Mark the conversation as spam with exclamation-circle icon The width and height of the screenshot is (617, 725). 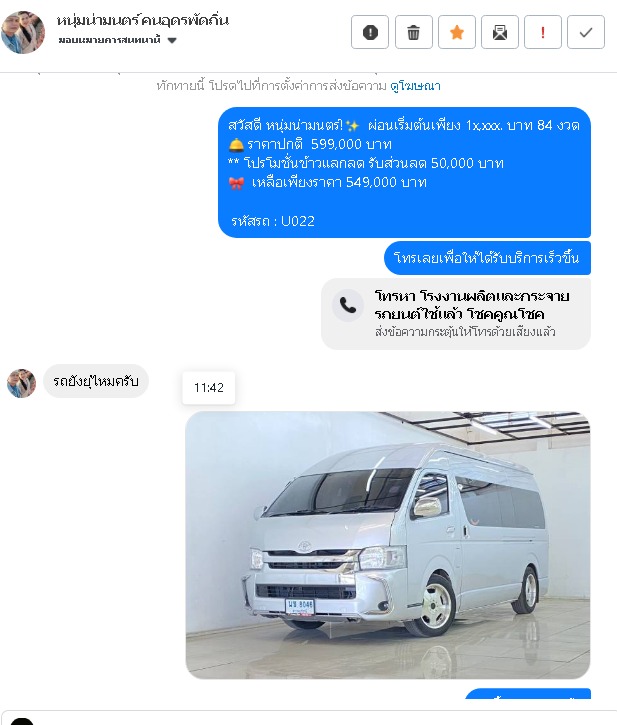coord(370,32)
